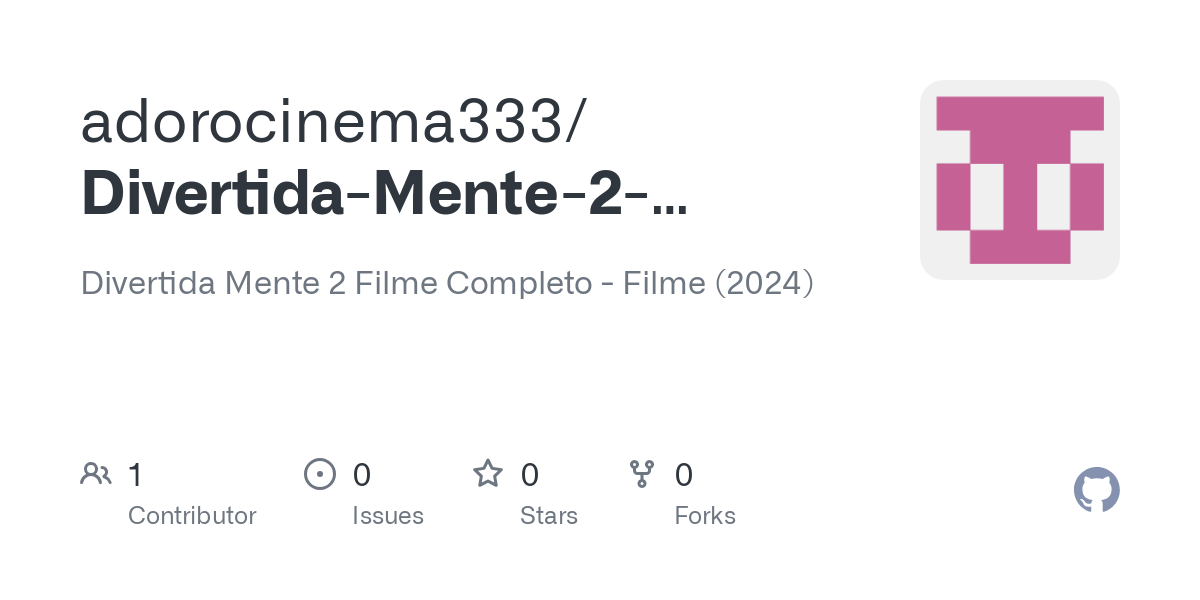Viewport: 1200px width, 600px height.
Task: Click the Forks branch icon
Action: pos(641,474)
